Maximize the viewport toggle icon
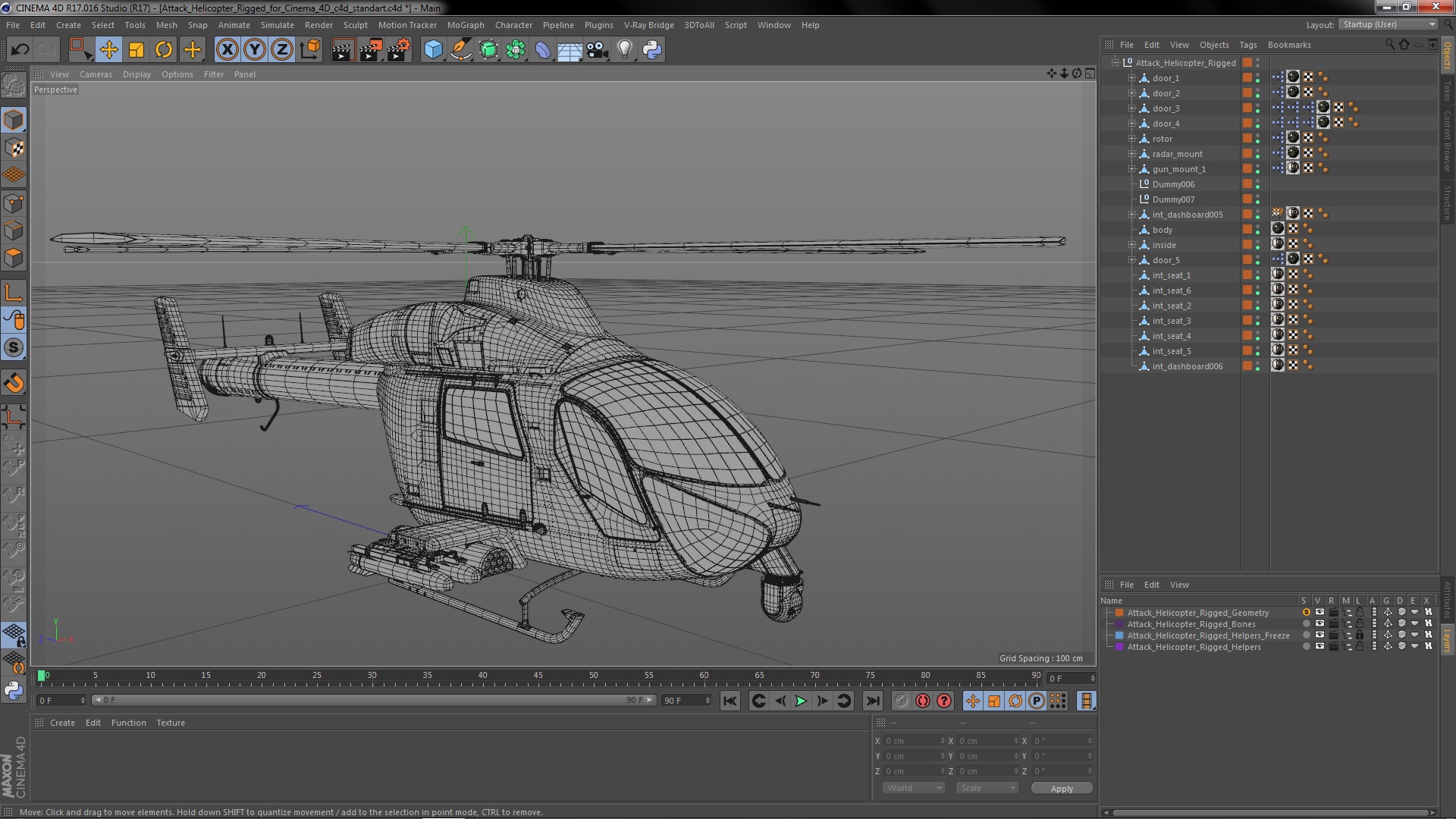 (x=1090, y=74)
